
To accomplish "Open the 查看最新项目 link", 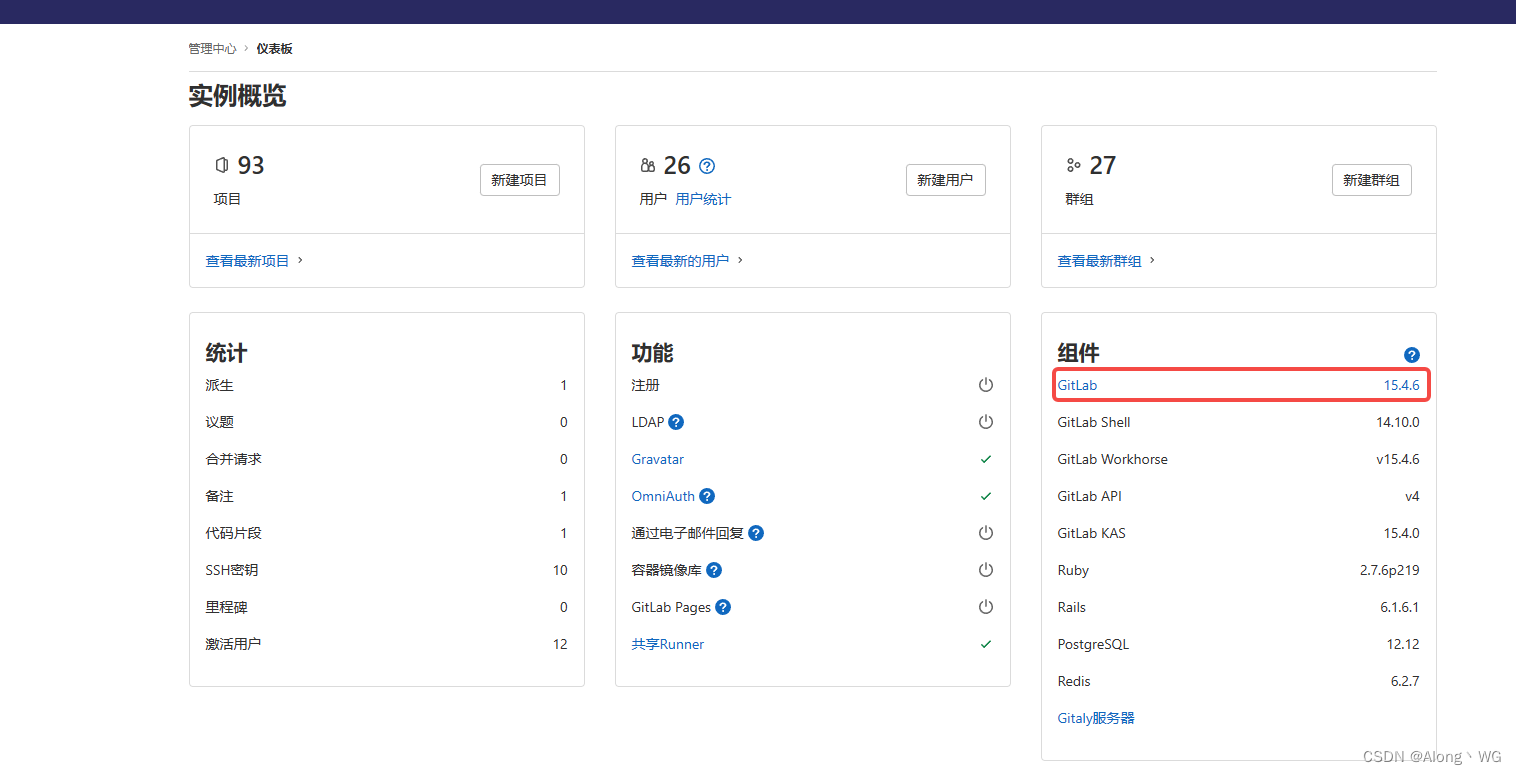I will pyautogui.click(x=248, y=261).
